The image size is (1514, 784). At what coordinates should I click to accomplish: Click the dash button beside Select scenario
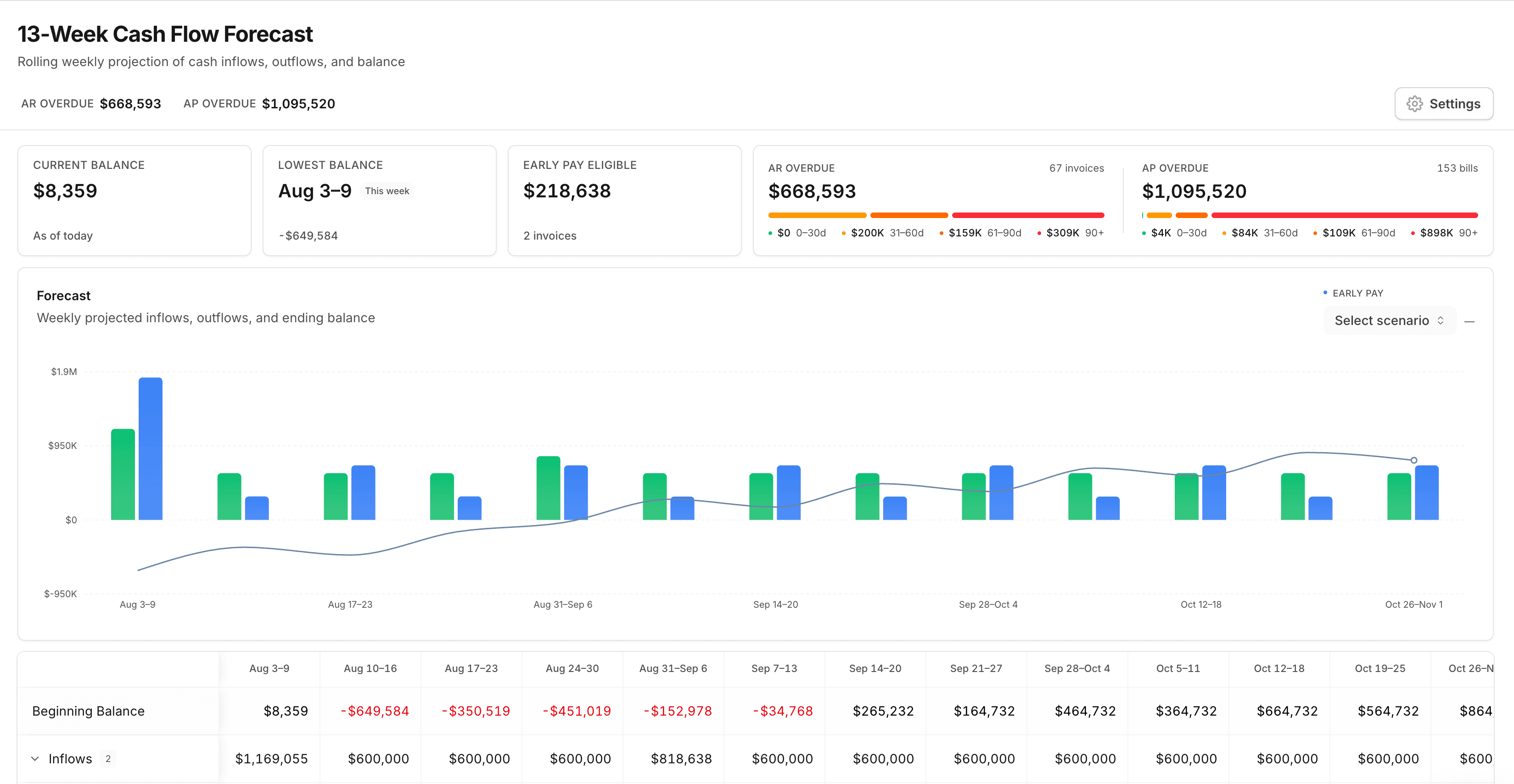tap(1469, 321)
